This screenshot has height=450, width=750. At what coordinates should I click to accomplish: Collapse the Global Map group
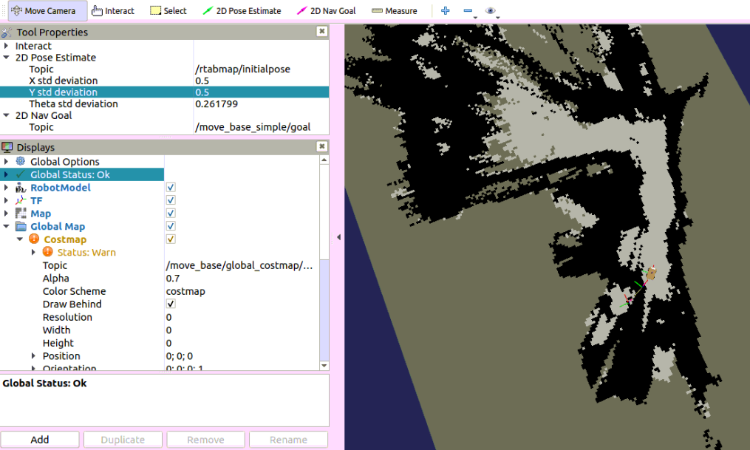point(7,226)
